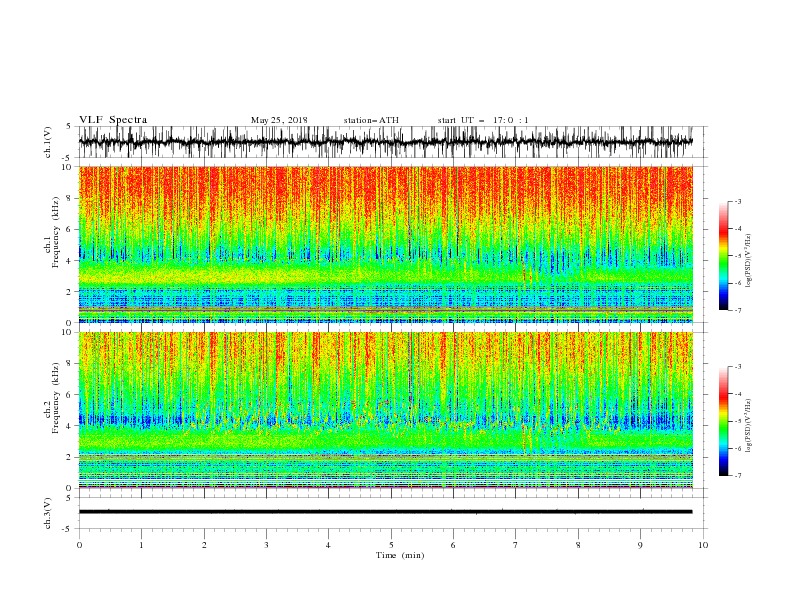Click the time axis tick label '3'
The width and height of the screenshot is (792, 612).
pyautogui.click(x=266, y=545)
